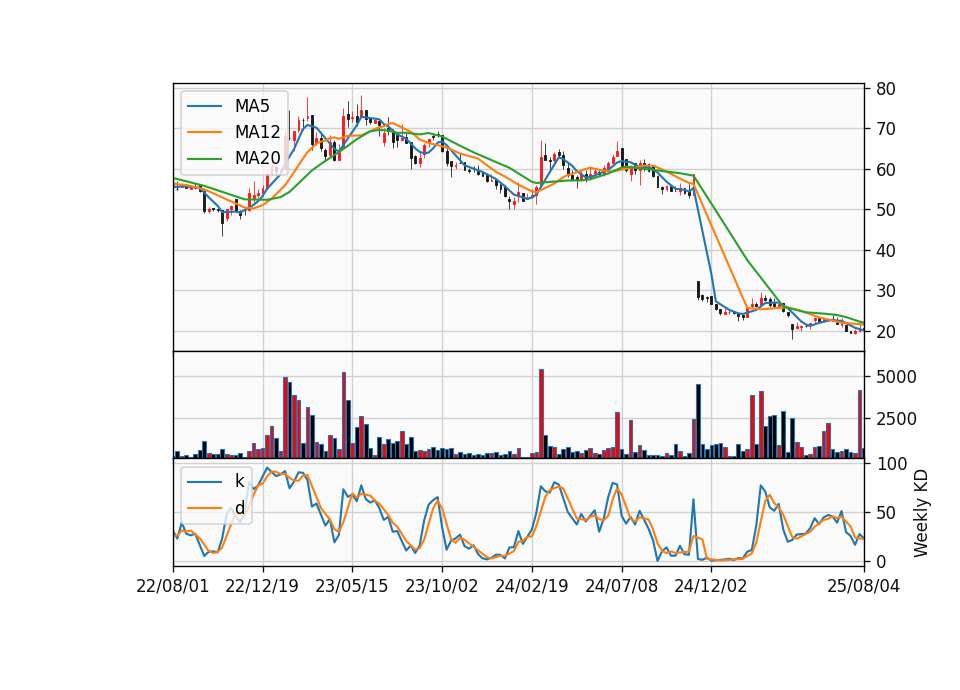Image resolution: width=960 pixels, height=690 pixels.
Task: Click the blue k legend line sample
Action: pos(204,482)
